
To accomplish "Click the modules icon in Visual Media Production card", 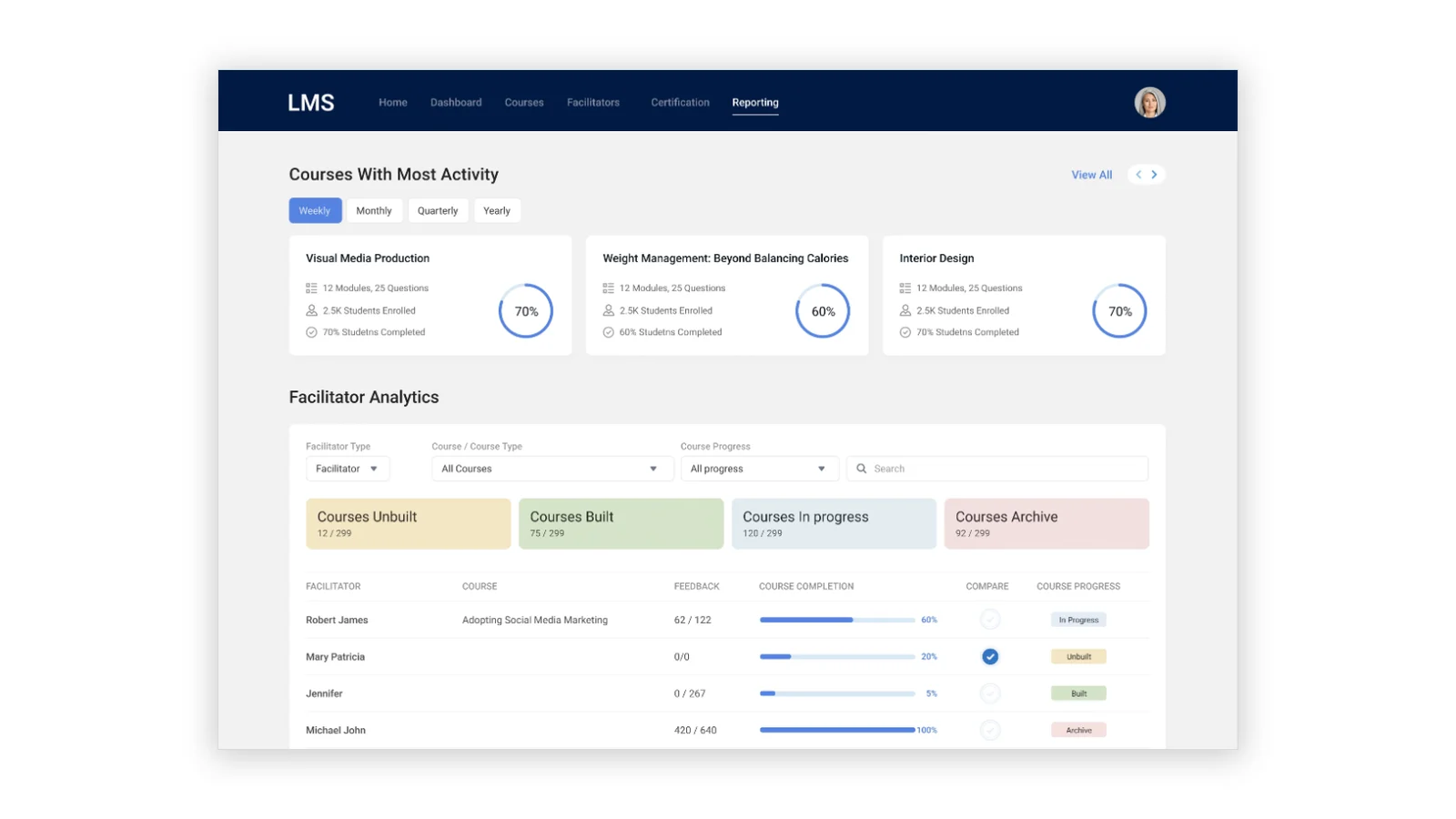I will (x=311, y=288).
